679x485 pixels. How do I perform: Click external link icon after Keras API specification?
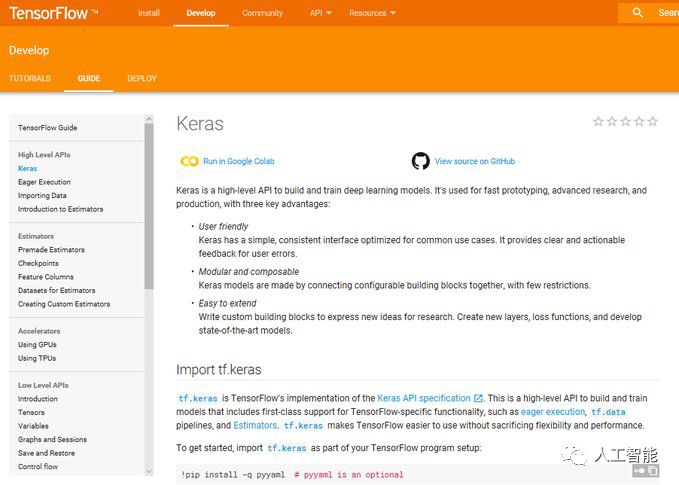coord(478,398)
